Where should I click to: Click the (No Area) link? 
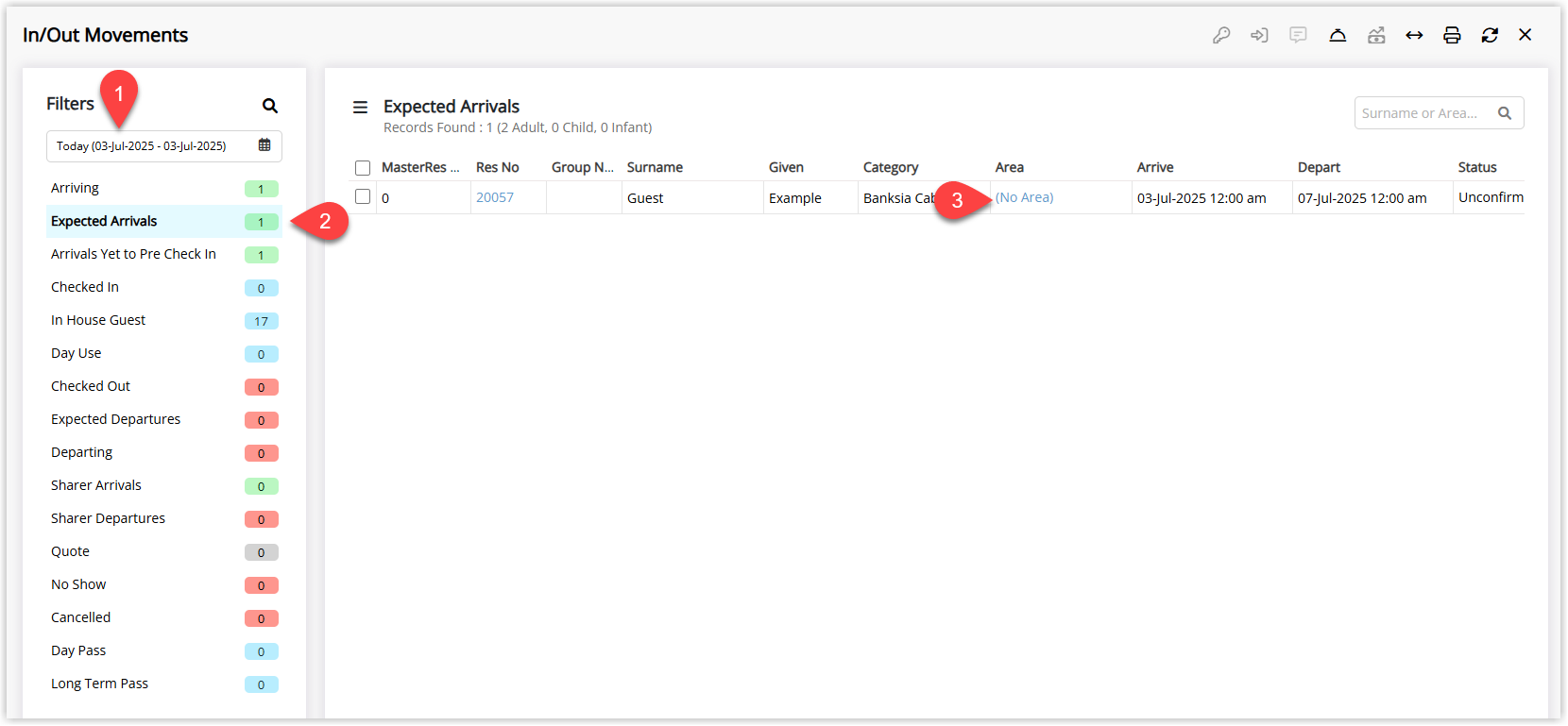(x=1025, y=197)
